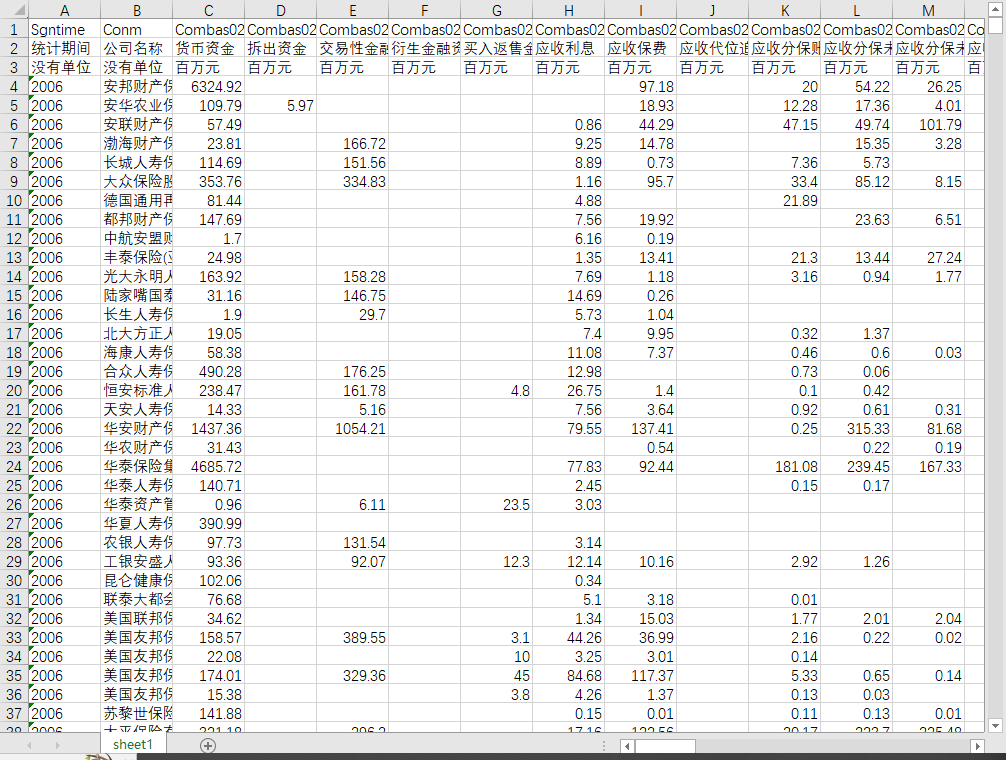Select column B header
Screen dimensions: 1006x760
[x=137, y=10]
